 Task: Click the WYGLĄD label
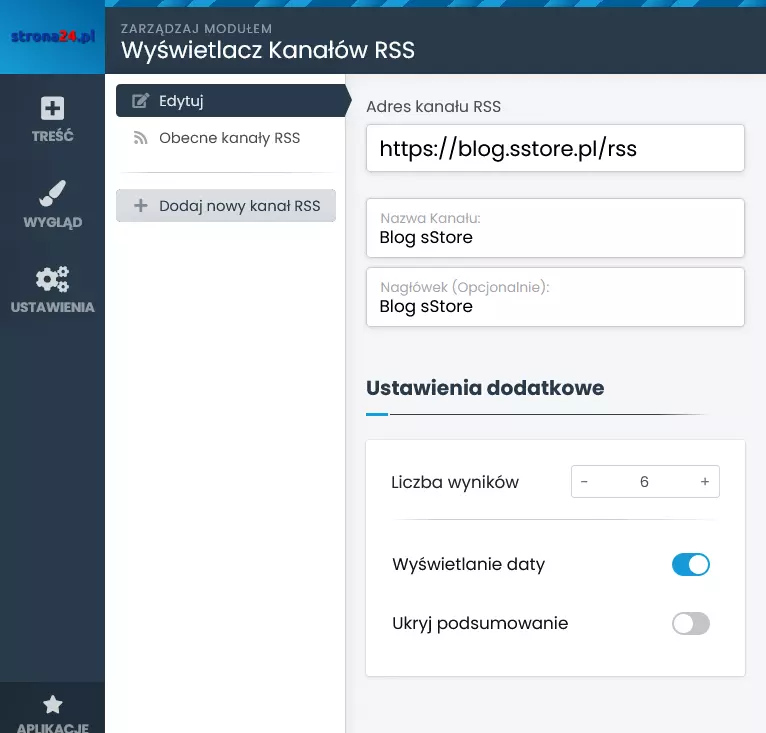[52, 222]
